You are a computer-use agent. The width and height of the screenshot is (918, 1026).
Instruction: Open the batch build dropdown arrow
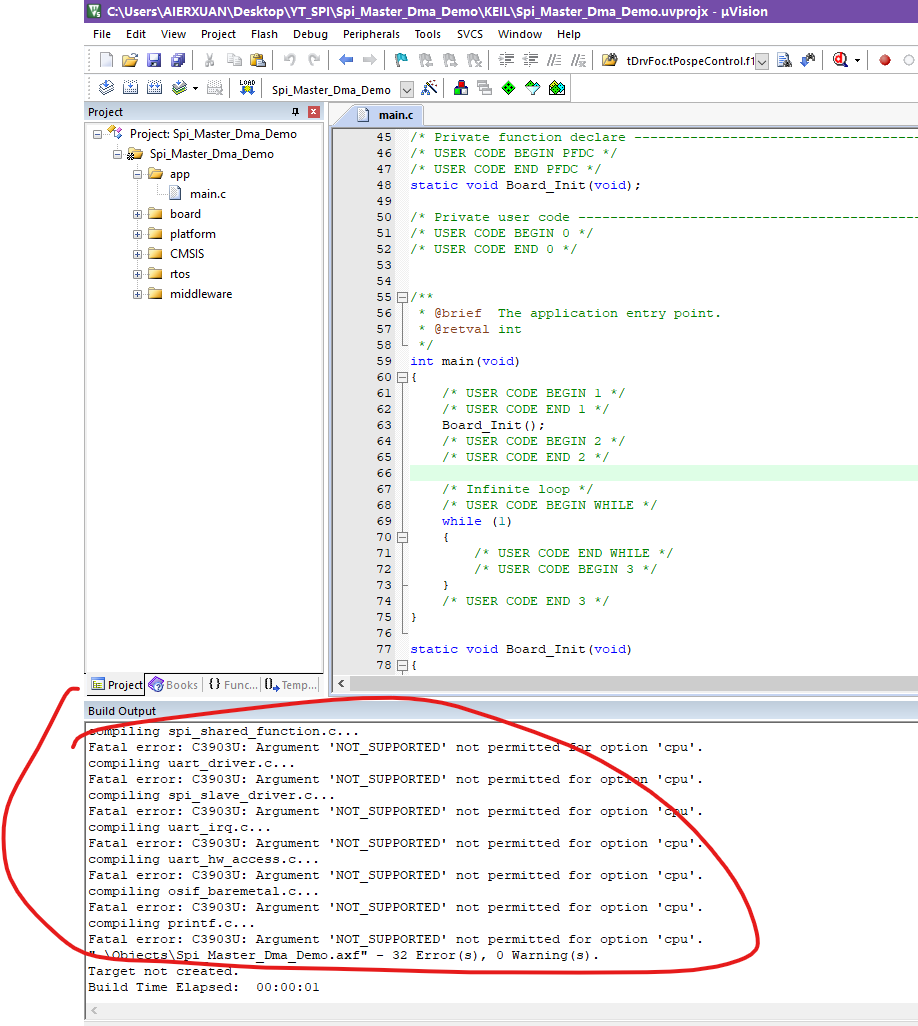(195, 88)
